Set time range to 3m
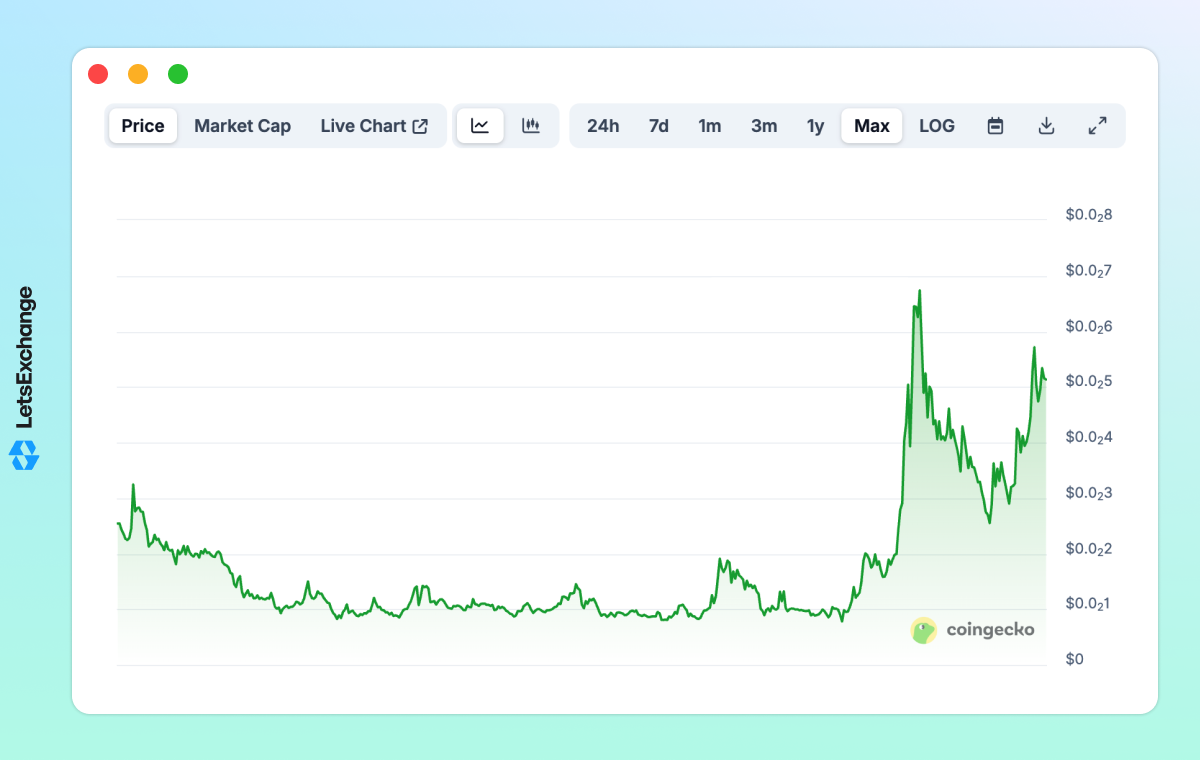Screen dimensions: 1200x760 coord(764,126)
